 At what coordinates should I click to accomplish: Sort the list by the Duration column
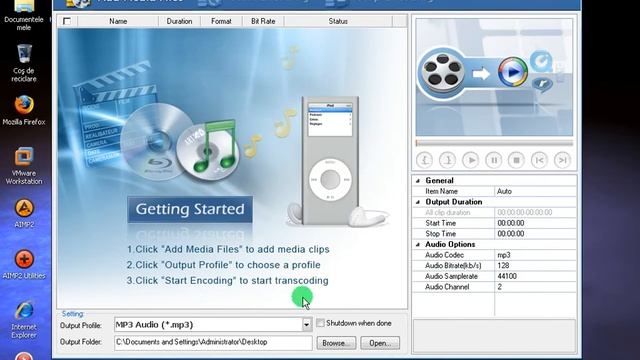coord(179,21)
